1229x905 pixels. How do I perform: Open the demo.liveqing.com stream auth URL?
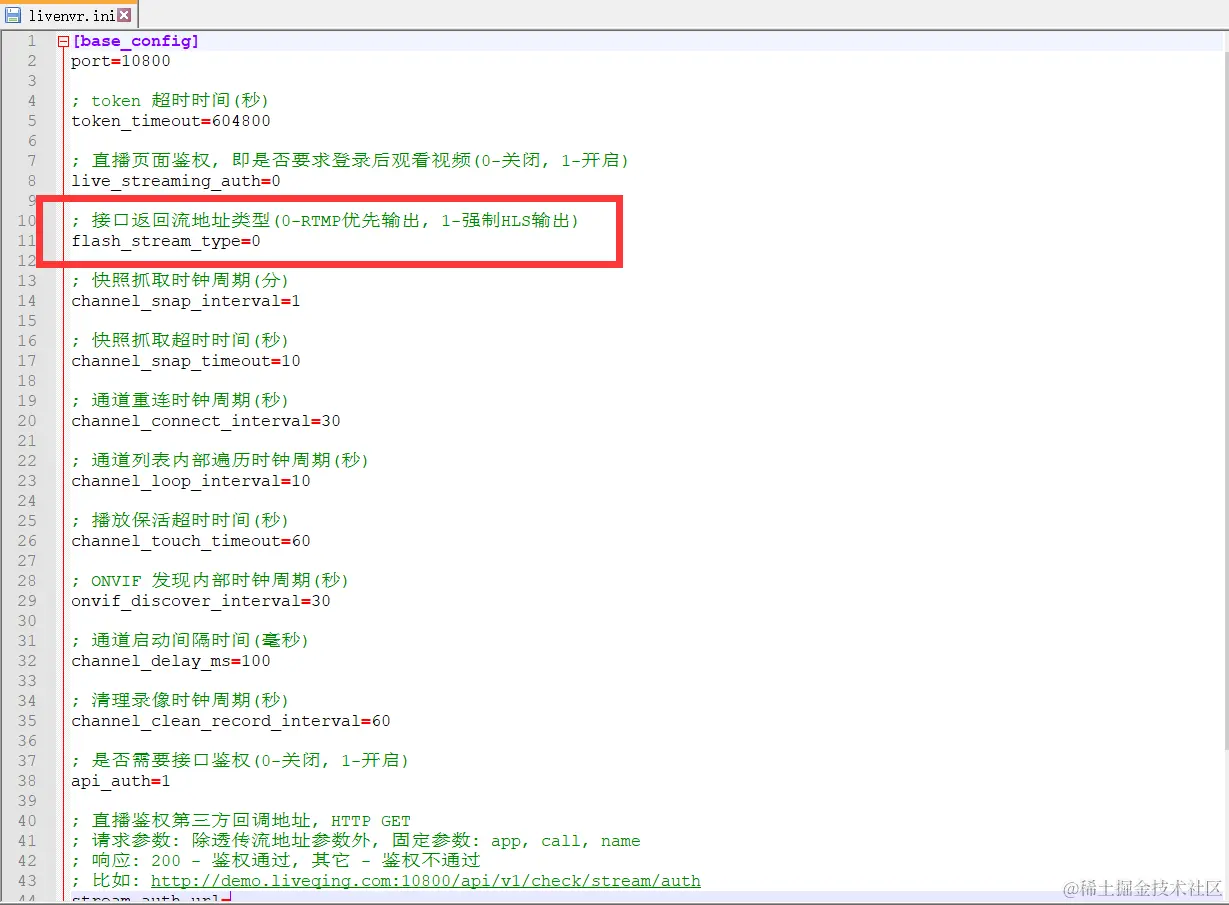pyautogui.click(x=425, y=881)
